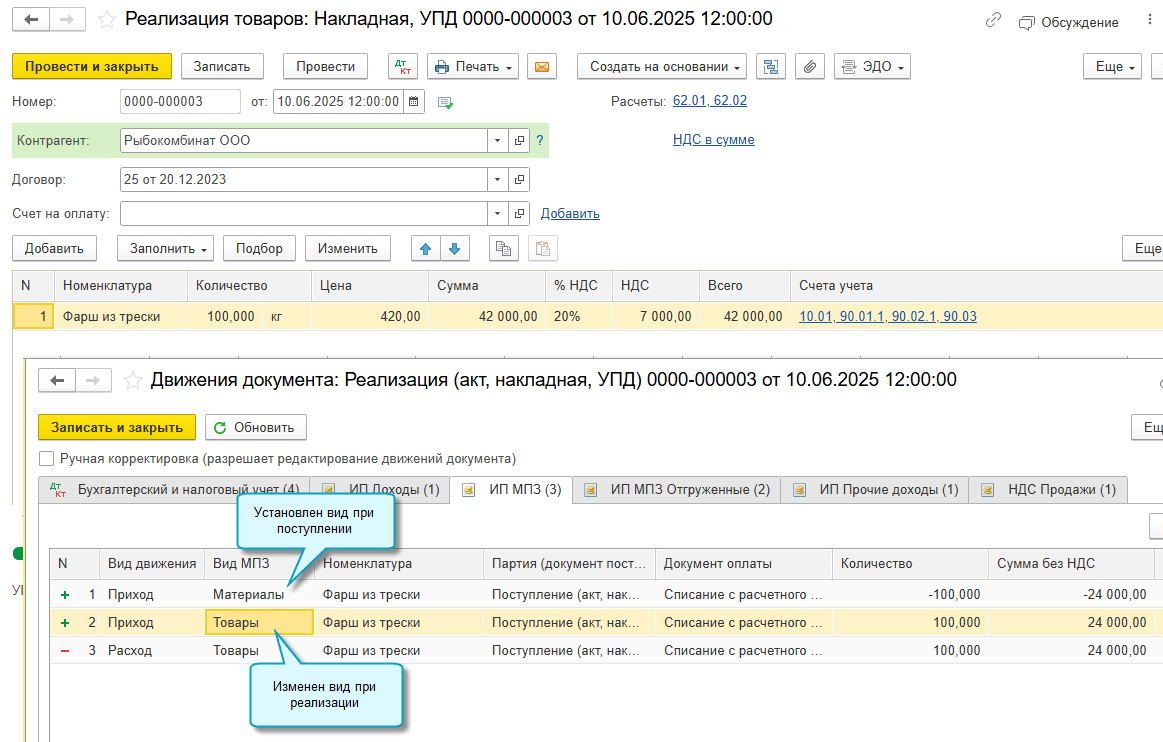Open the Дт/Кт document movements icon
This screenshot has width=1163, height=742.
point(403,67)
